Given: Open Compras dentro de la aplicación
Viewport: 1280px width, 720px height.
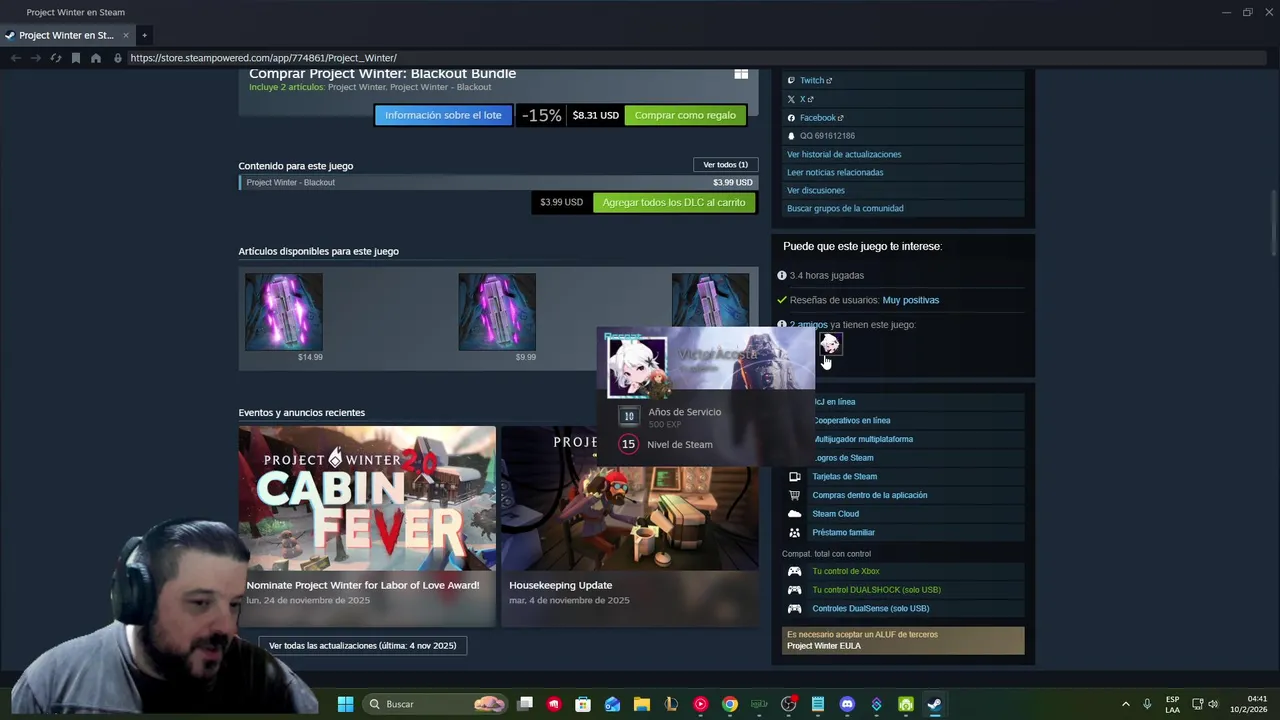Looking at the screenshot, I should [869, 495].
